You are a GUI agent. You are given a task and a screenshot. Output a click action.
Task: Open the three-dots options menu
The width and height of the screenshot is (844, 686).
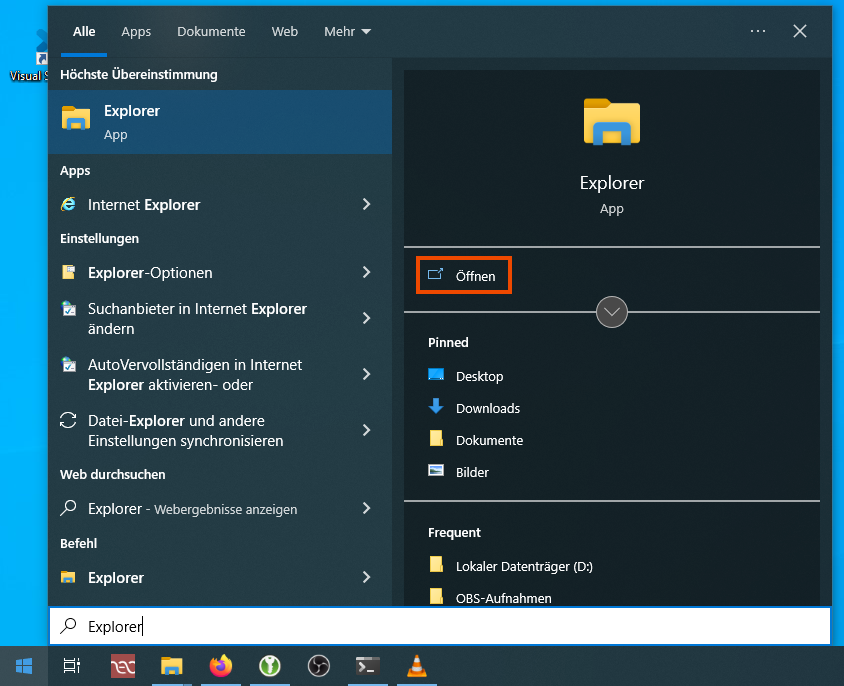[x=758, y=31]
